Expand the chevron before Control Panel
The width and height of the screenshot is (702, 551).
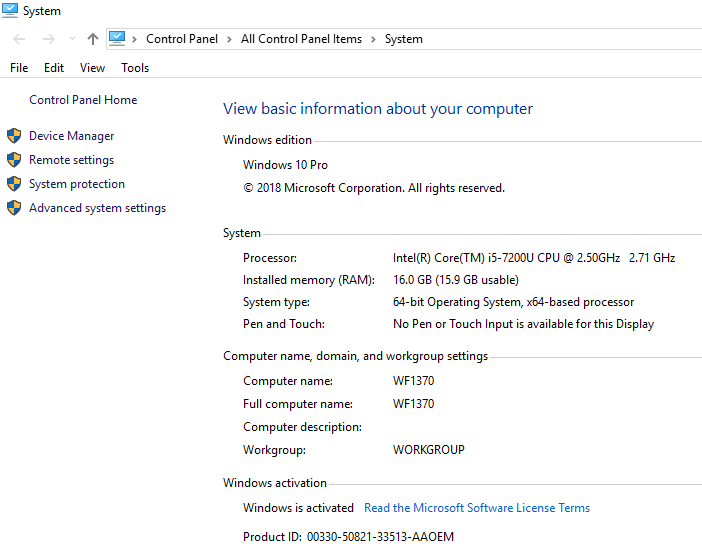pos(134,39)
